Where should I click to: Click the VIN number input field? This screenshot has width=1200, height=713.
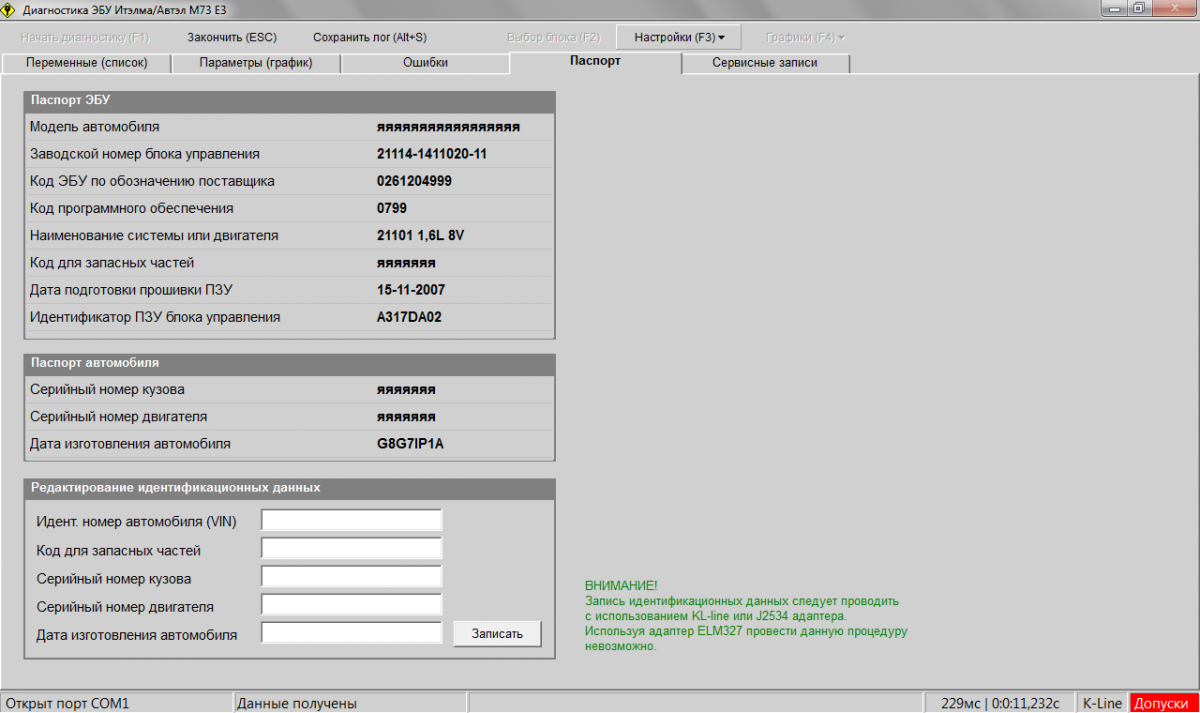click(351, 521)
